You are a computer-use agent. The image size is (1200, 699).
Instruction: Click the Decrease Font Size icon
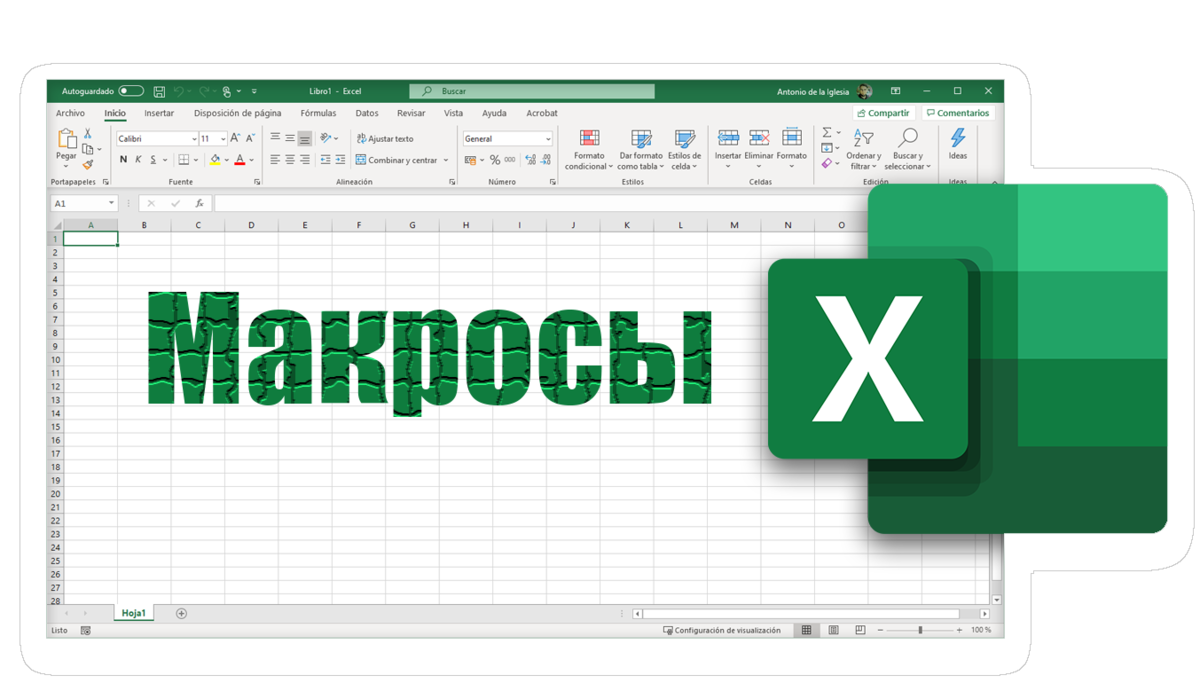pos(250,139)
